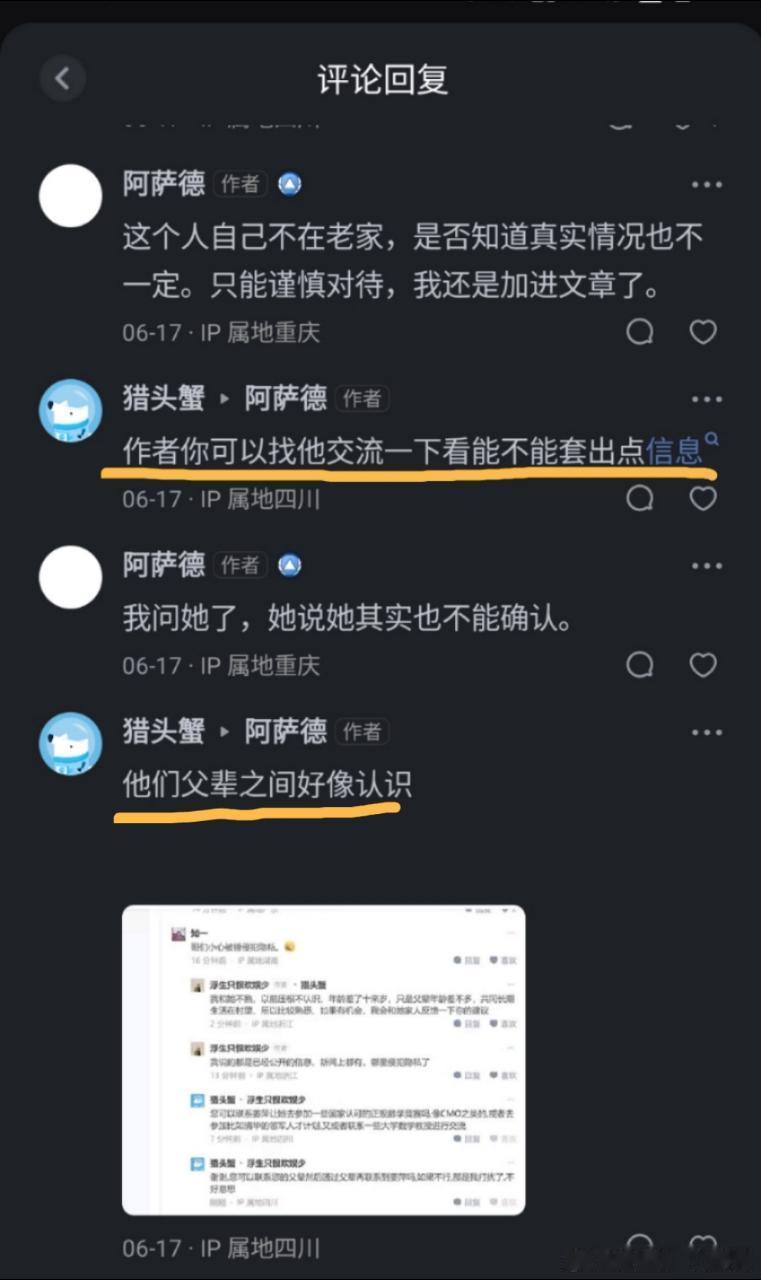Screen dimensions: 761x1280
Task: Tap the 评论回复 page title
Action: point(382,79)
